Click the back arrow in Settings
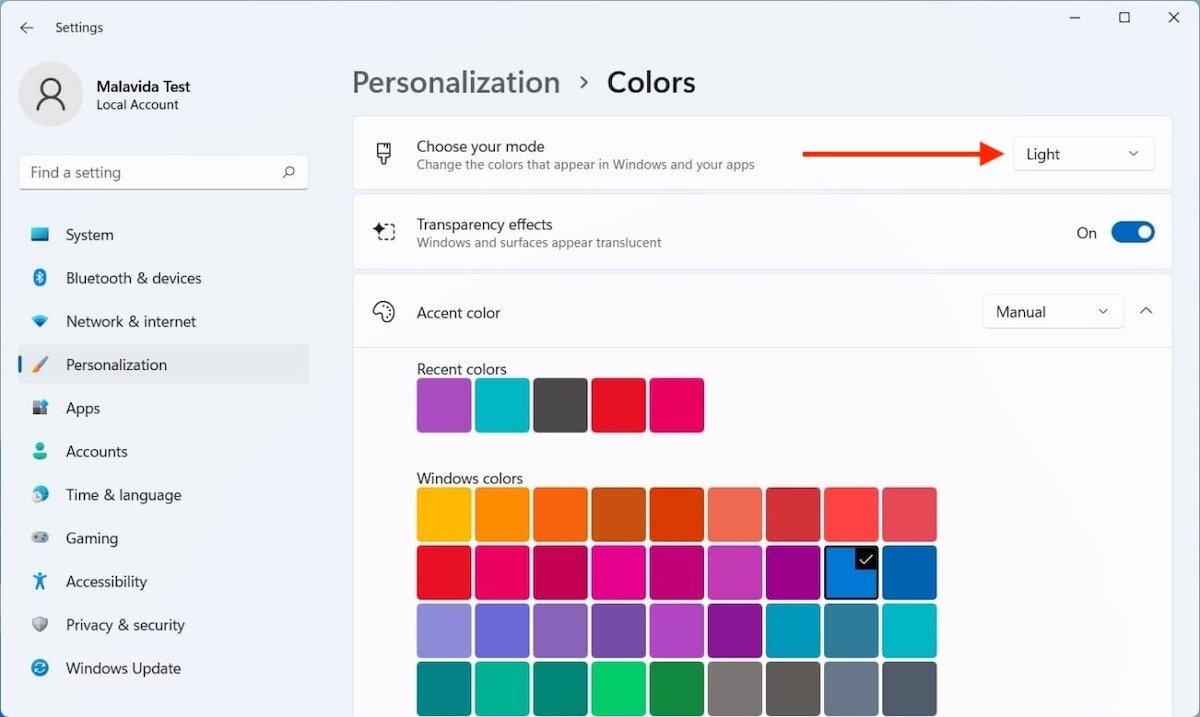Viewport: 1200px width, 717px height. [x=26, y=28]
